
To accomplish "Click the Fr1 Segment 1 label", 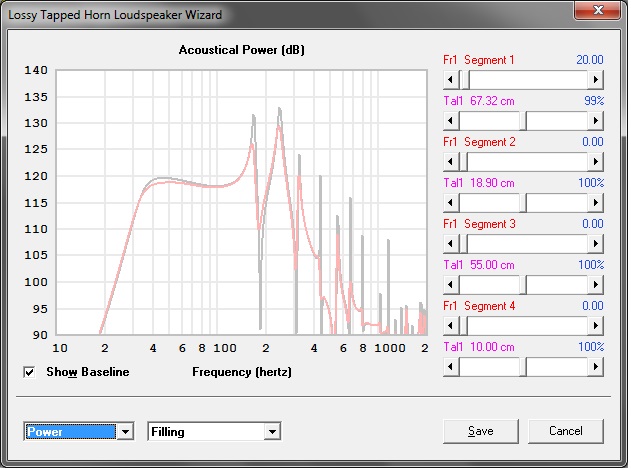I will [479, 60].
